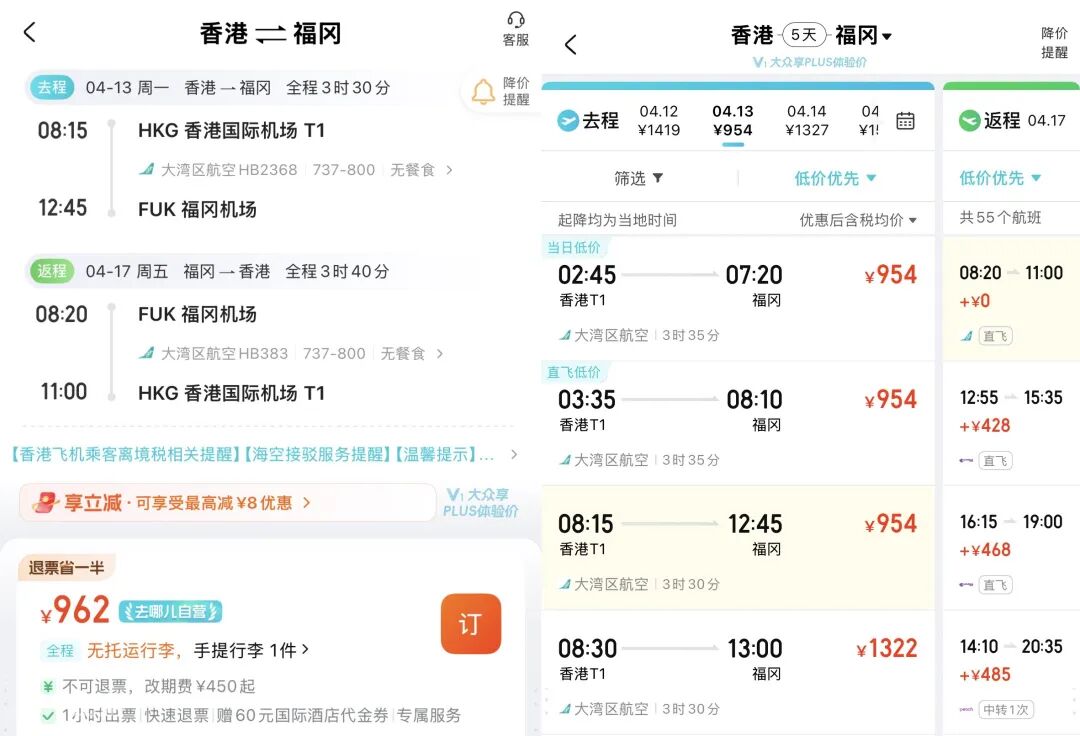Select the 04.14 ¥1327 date tab

807,120
